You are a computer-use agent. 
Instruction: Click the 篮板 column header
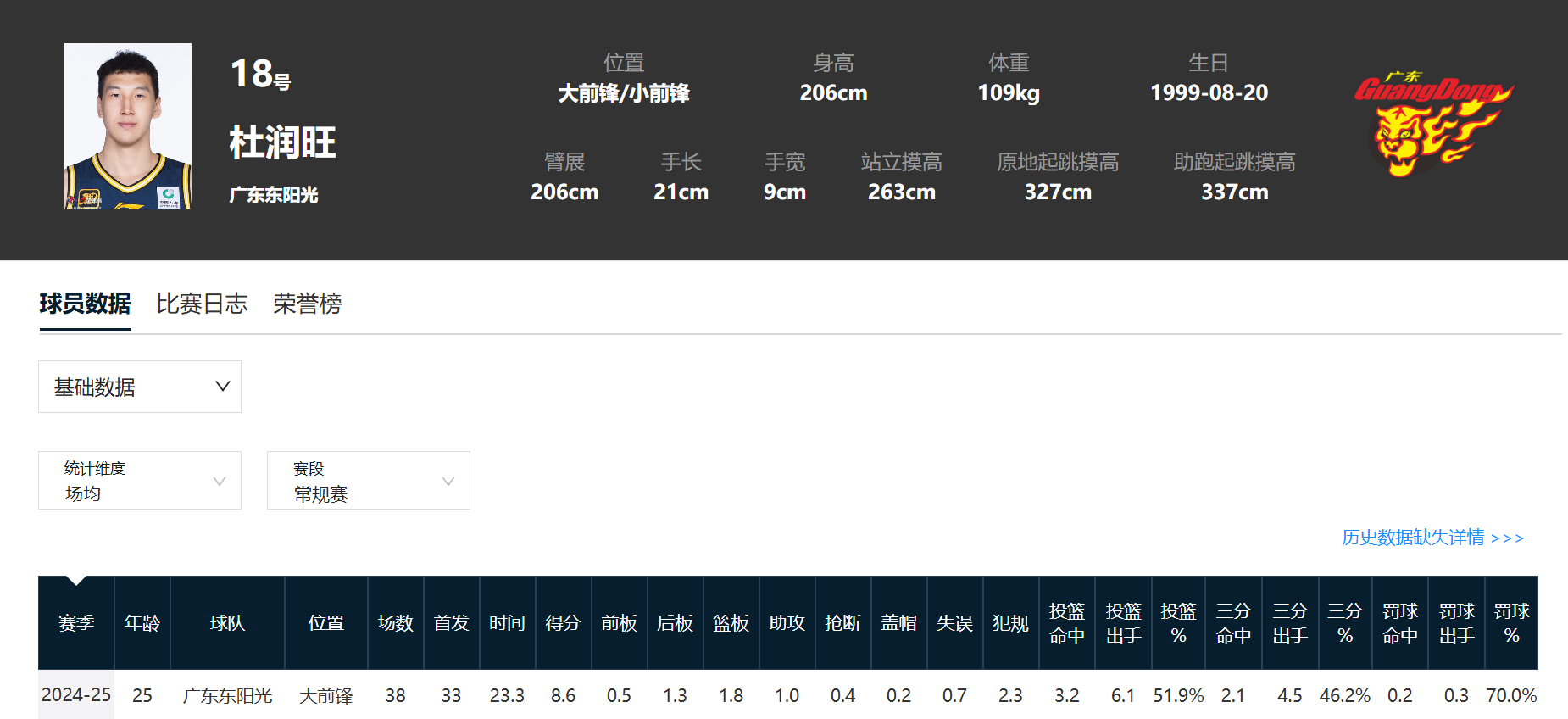click(731, 623)
